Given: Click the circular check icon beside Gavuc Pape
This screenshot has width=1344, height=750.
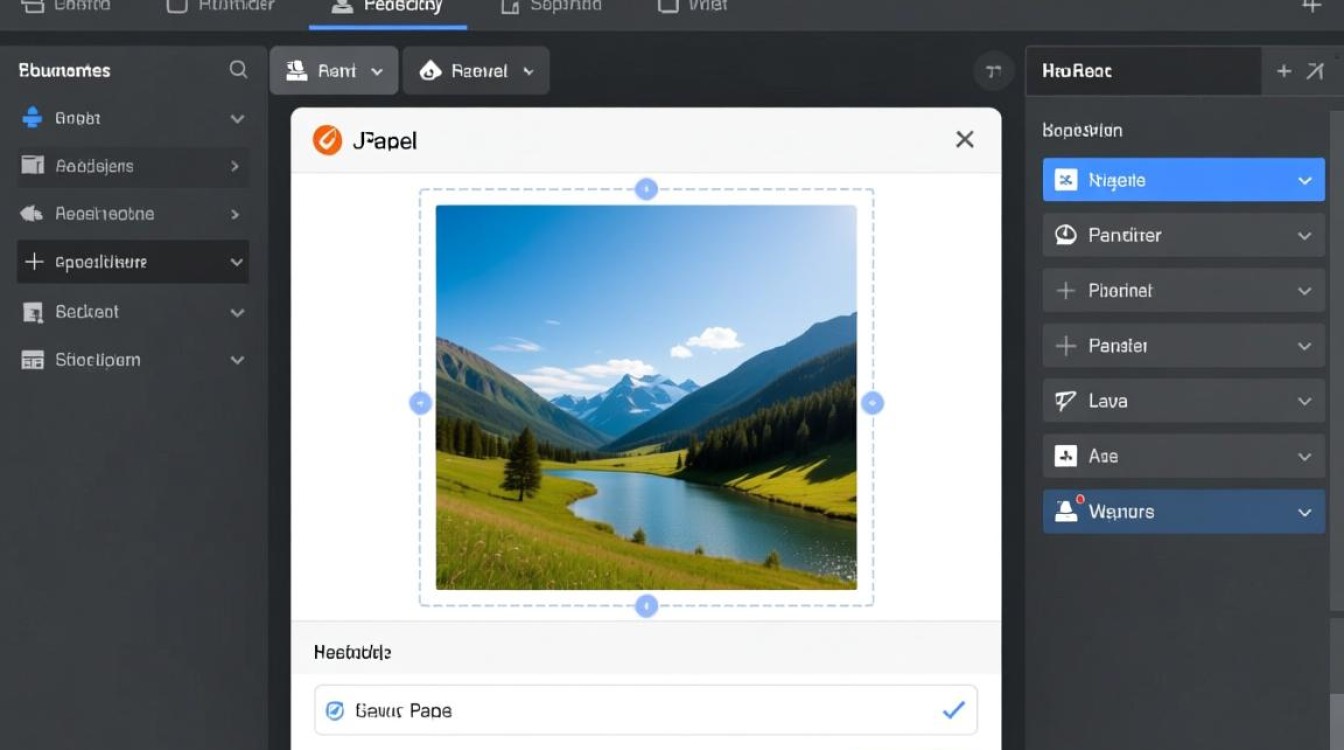Looking at the screenshot, I should (335, 710).
